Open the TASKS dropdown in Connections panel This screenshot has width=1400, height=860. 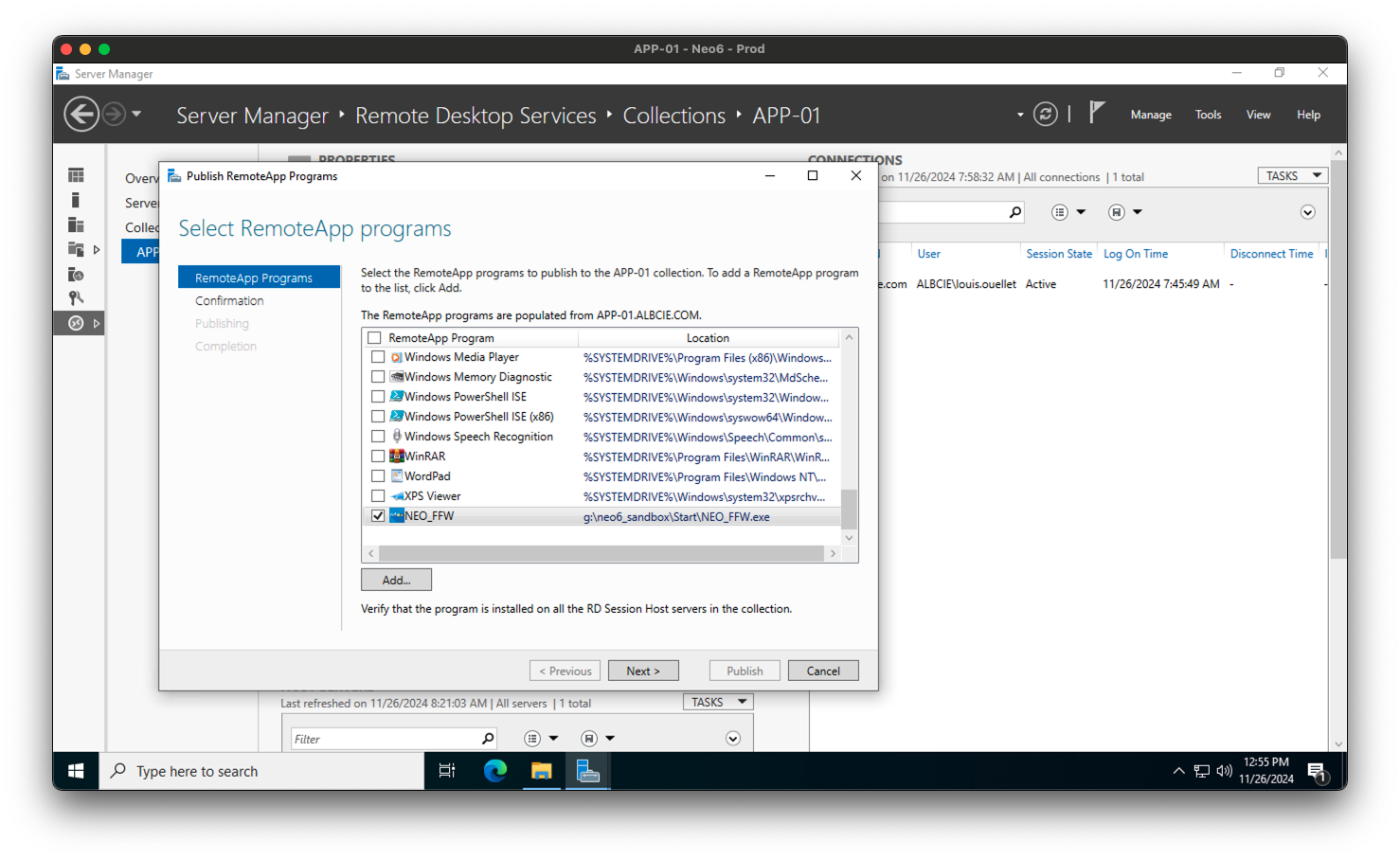tap(1291, 175)
